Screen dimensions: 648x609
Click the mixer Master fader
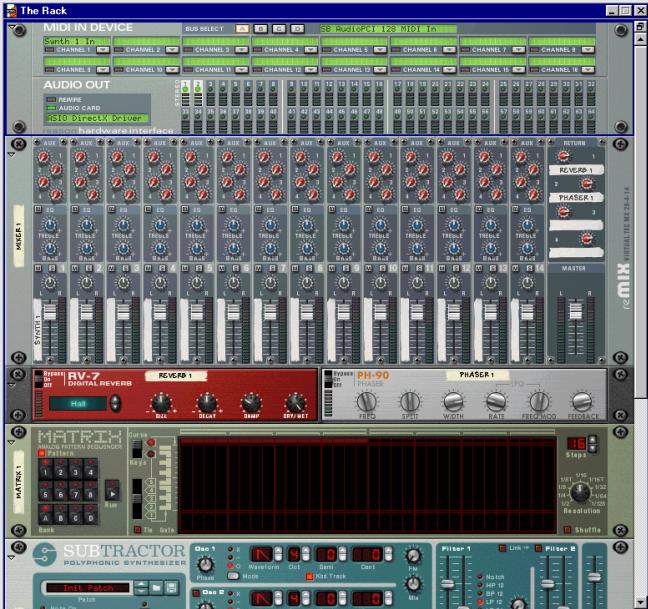(575, 311)
